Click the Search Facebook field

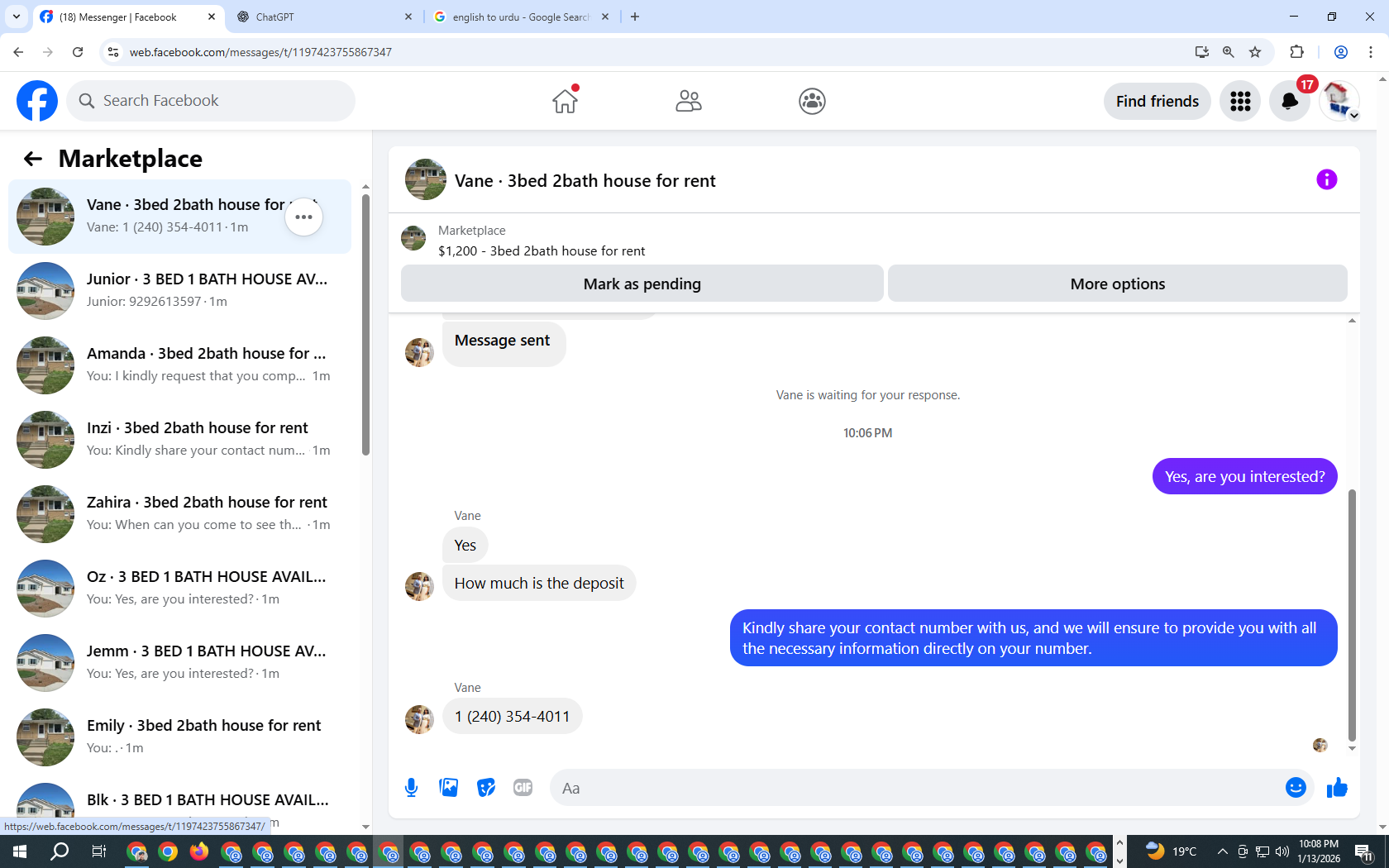click(x=211, y=101)
